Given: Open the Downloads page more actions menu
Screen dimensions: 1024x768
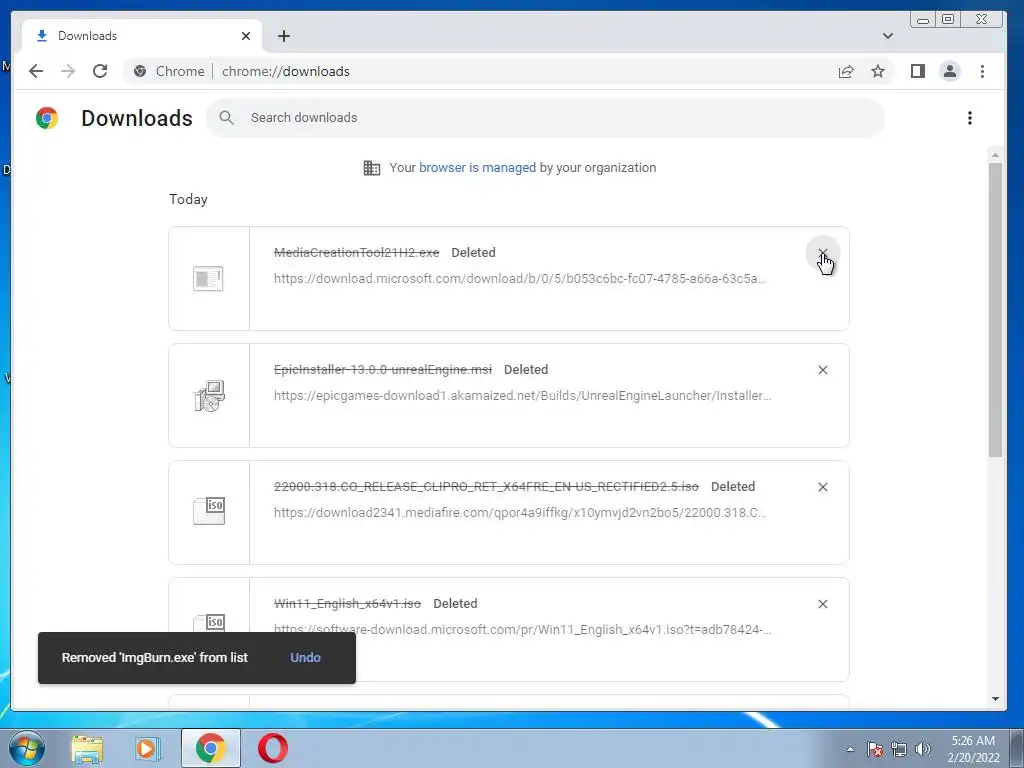Looking at the screenshot, I should click(x=970, y=118).
